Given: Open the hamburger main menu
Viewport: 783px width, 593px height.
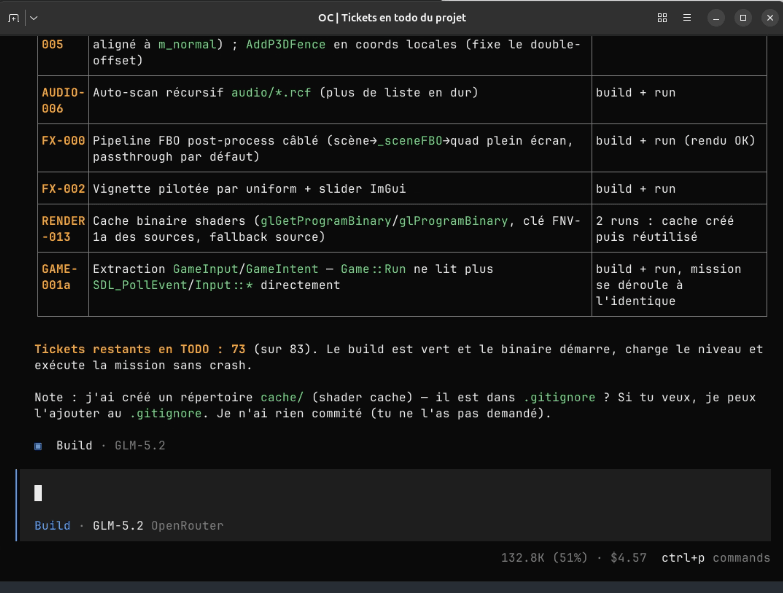Looking at the screenshot, I should tap(687, 18).
